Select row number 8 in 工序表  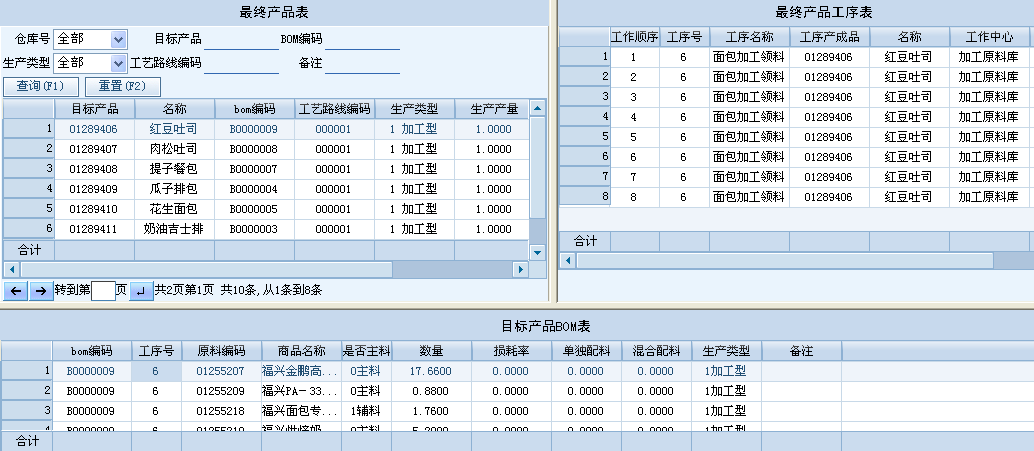pyautogui.click(x=585, y=196)
